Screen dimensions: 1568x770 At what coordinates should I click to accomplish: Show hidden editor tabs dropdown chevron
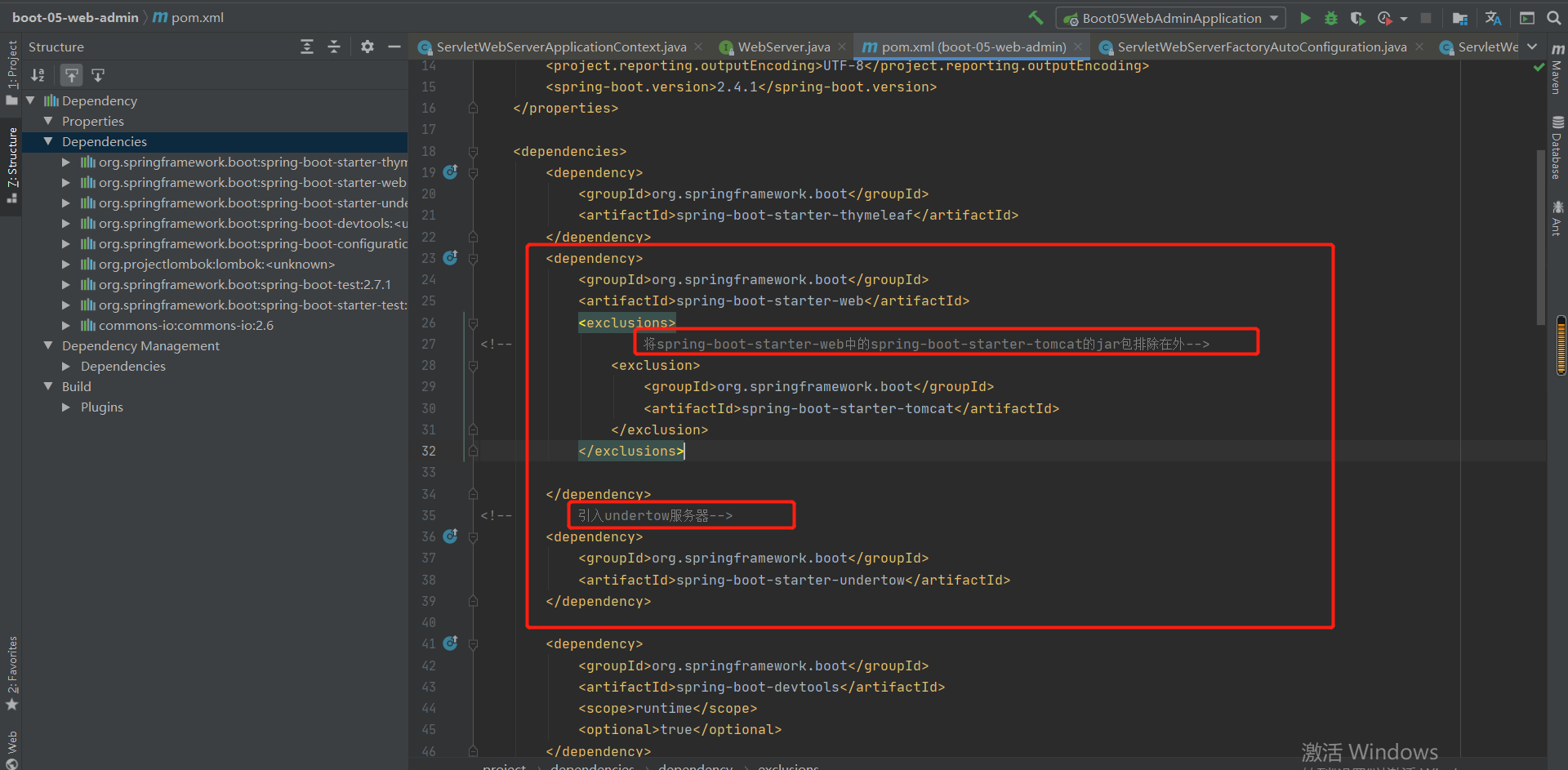pyautogui.click(x=1532, y=47)
